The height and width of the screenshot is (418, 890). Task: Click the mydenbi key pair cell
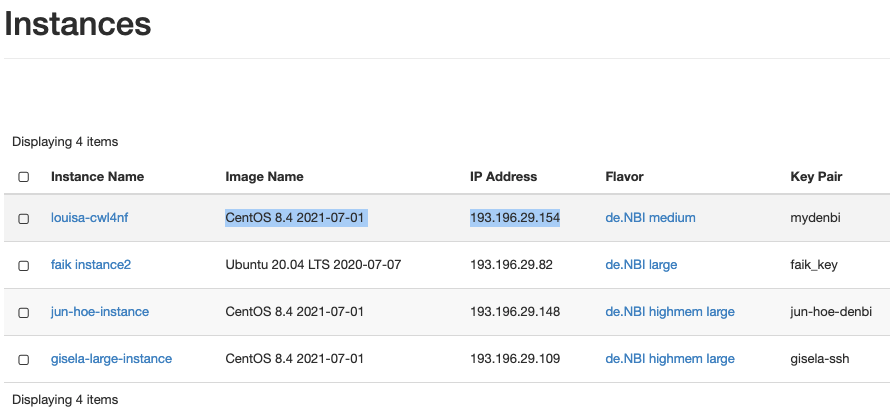815,218
